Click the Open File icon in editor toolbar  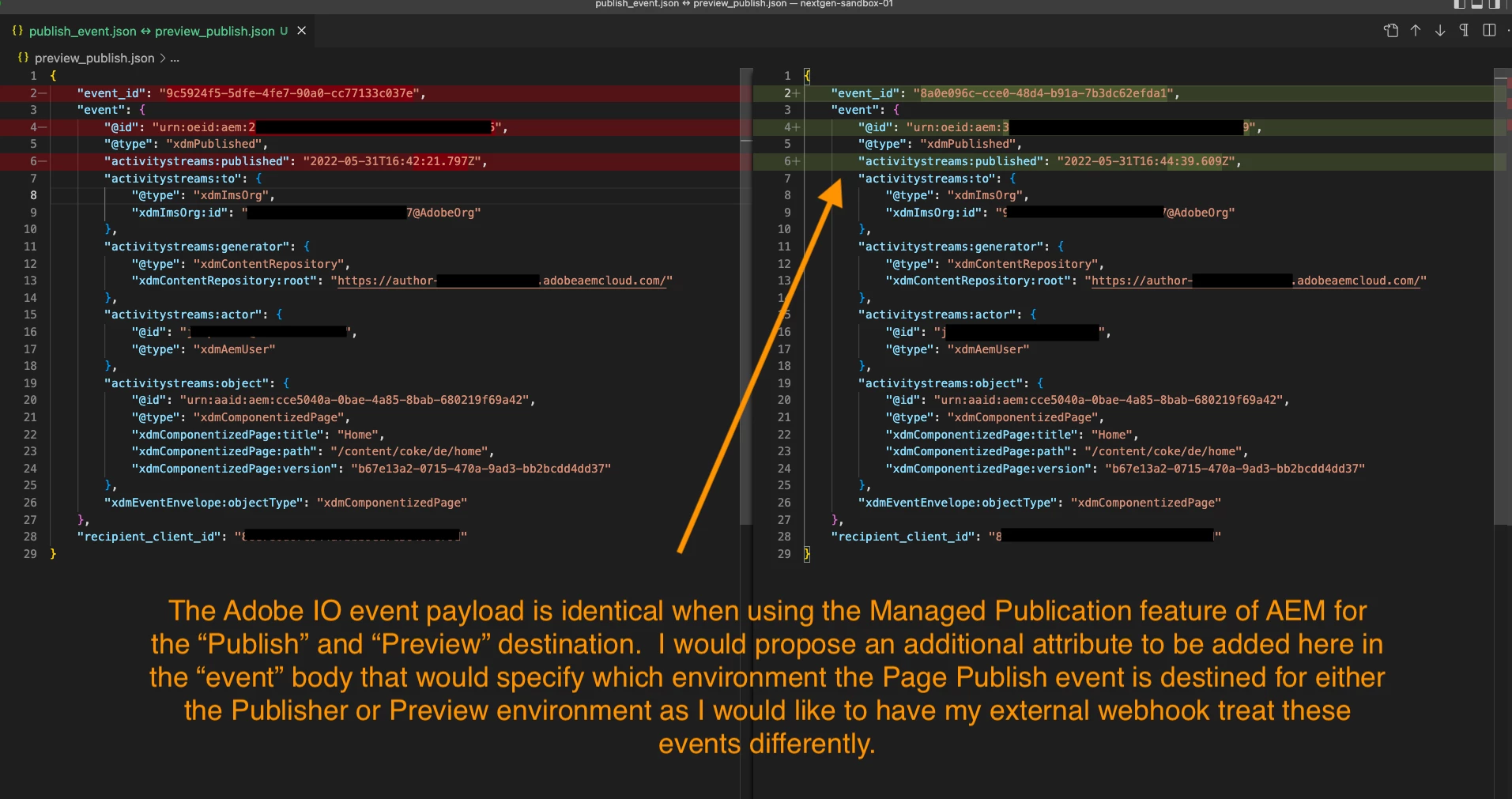[x=1391, y=31]
